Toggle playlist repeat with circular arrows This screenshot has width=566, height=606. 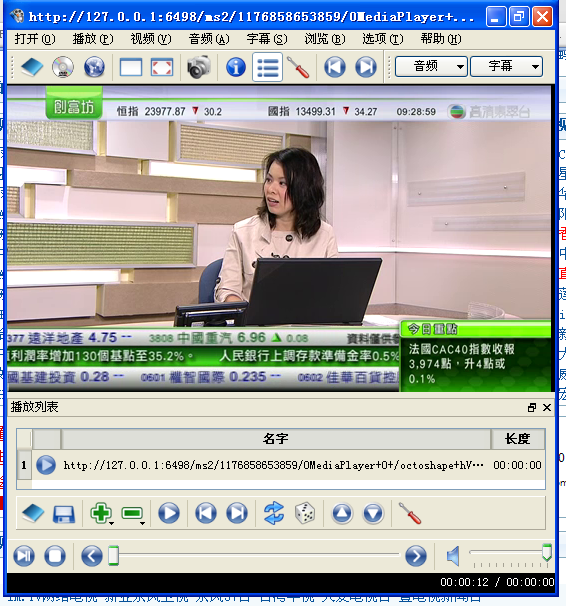(274, 513)
